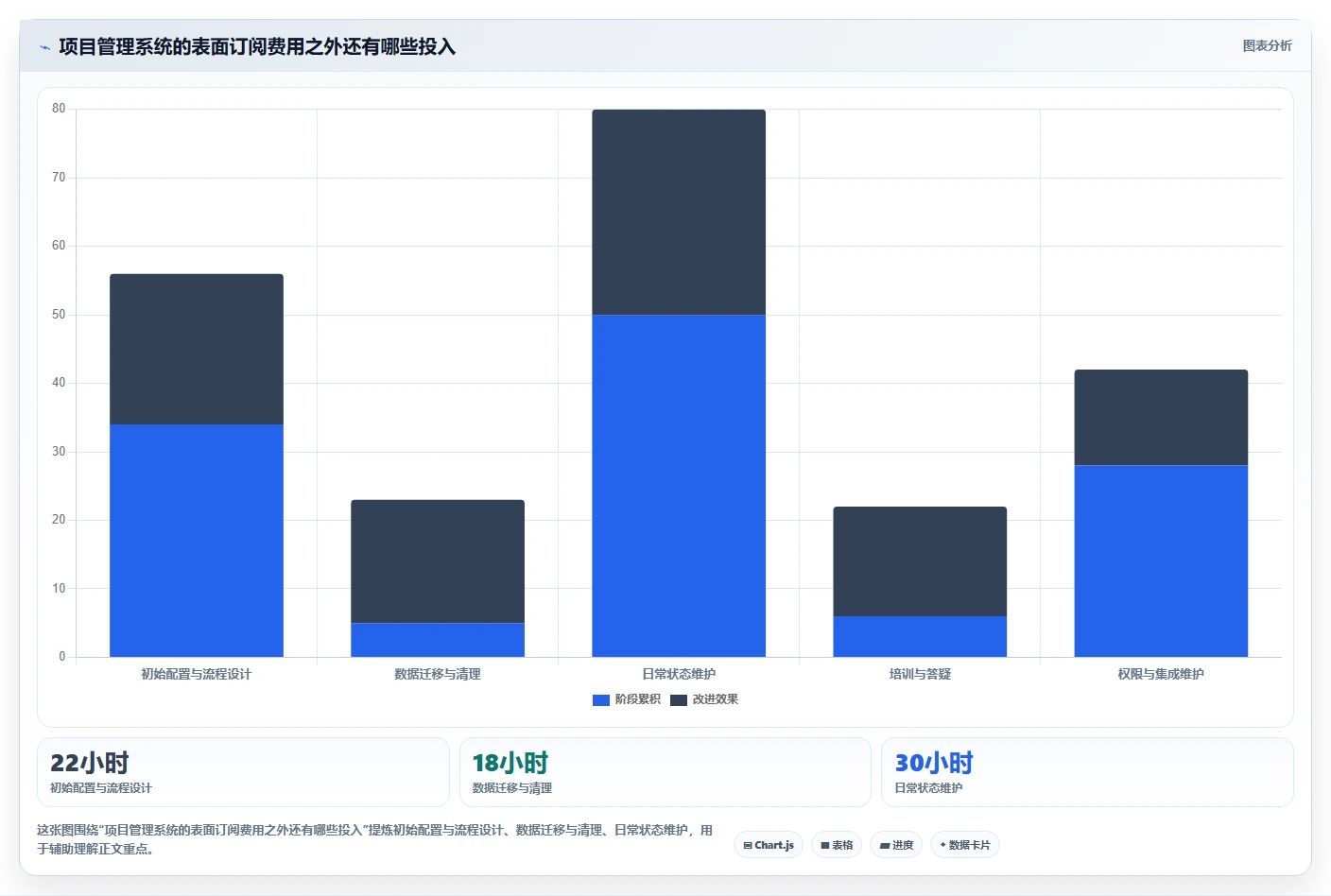Click the 数据迁移与清理 x-axis label
Image resolution: width=1331 pixels, height=896 pixels.
[x=438, y=674]
